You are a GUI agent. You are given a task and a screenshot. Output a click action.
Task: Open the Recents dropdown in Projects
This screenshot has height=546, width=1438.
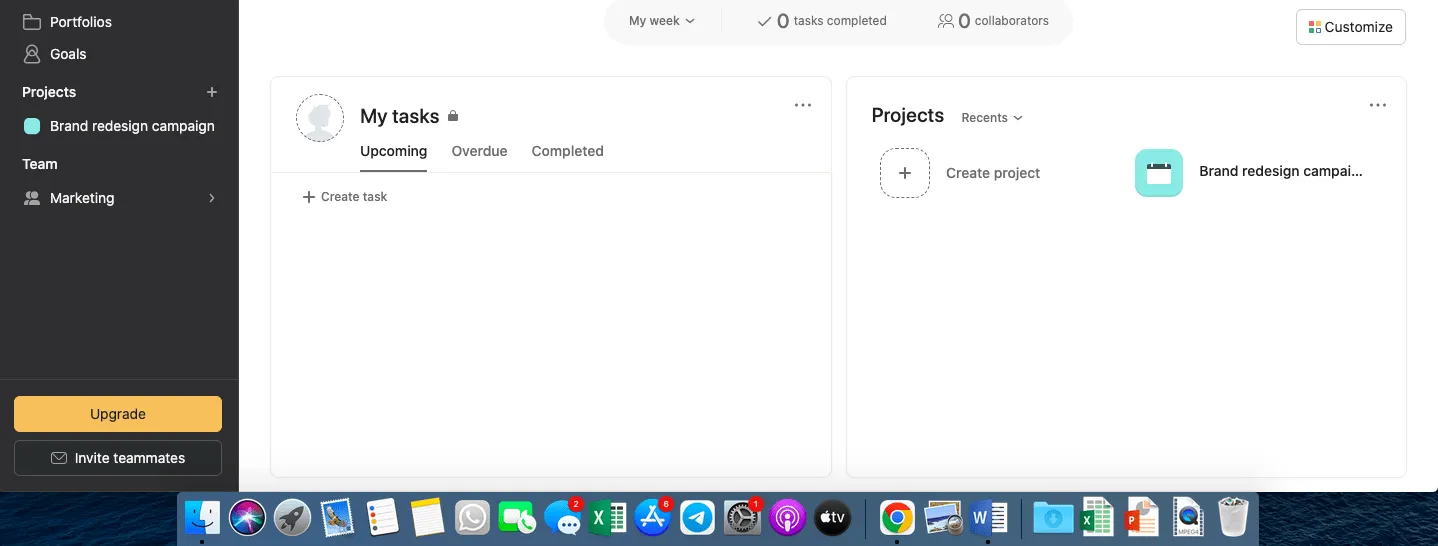coord(992,118)
